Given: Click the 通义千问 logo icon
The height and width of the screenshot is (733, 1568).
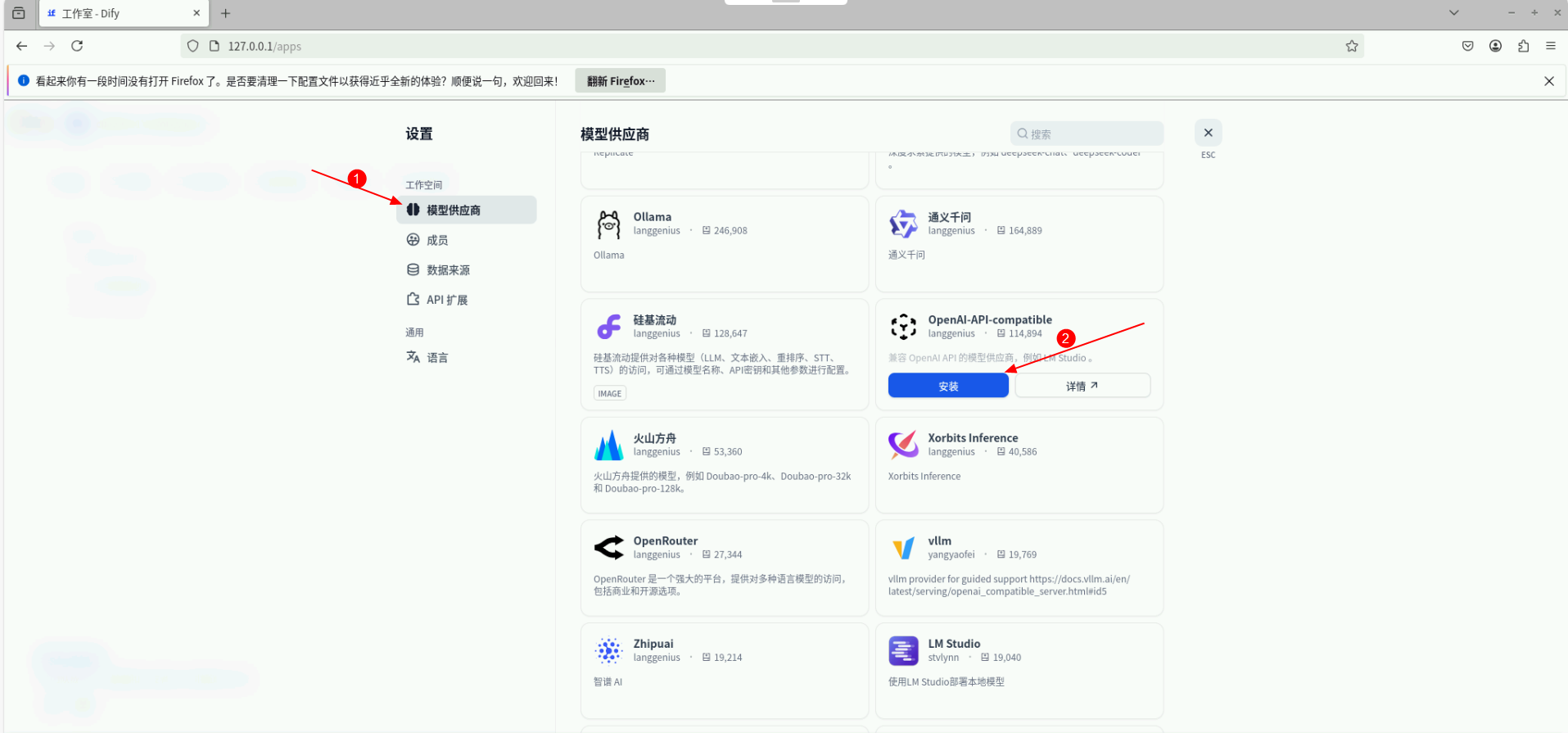Looking at the screenshot, I should (x=903, y=224).
